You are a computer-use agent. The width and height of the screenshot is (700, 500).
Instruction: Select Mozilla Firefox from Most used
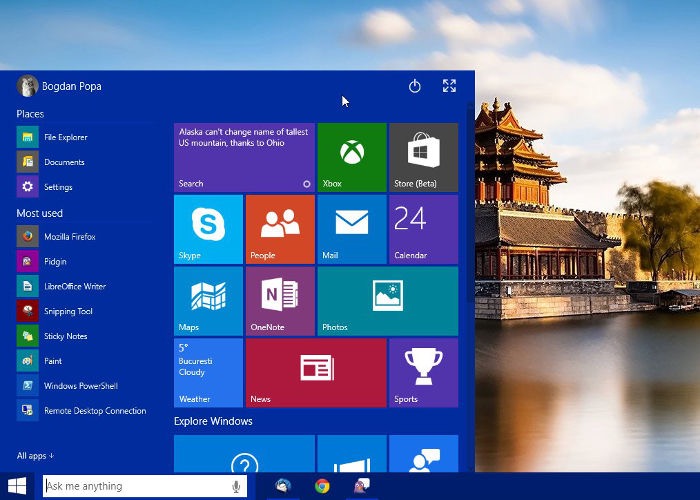pos(69,237)
